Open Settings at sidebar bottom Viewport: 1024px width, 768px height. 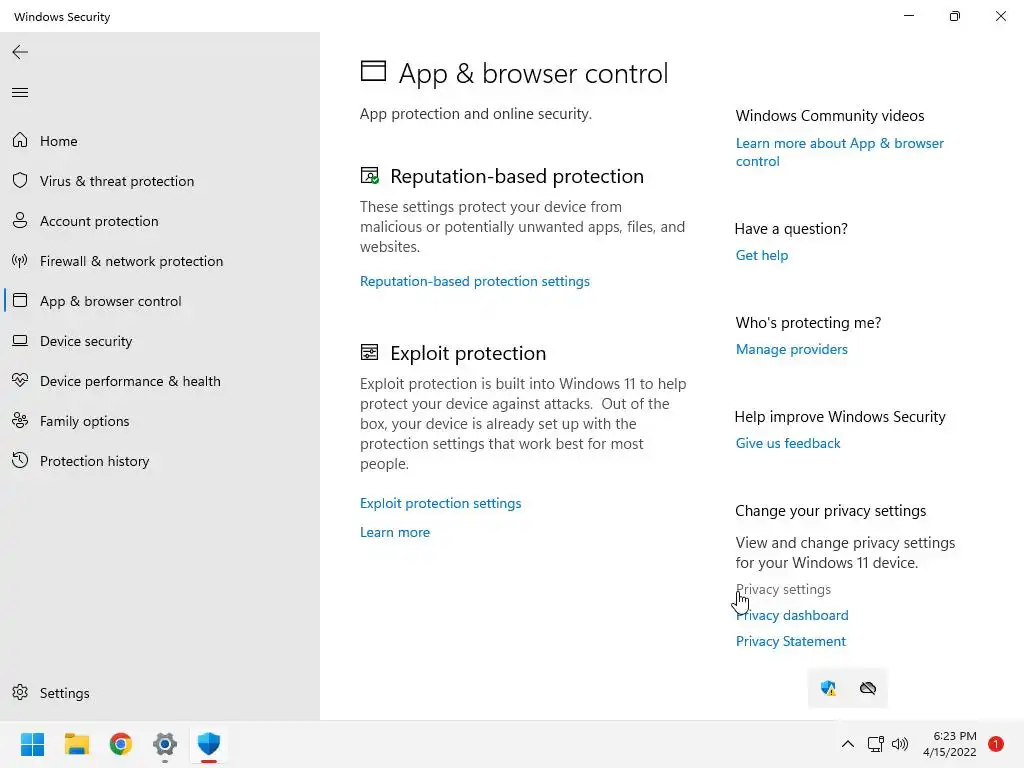pos(65,693)
